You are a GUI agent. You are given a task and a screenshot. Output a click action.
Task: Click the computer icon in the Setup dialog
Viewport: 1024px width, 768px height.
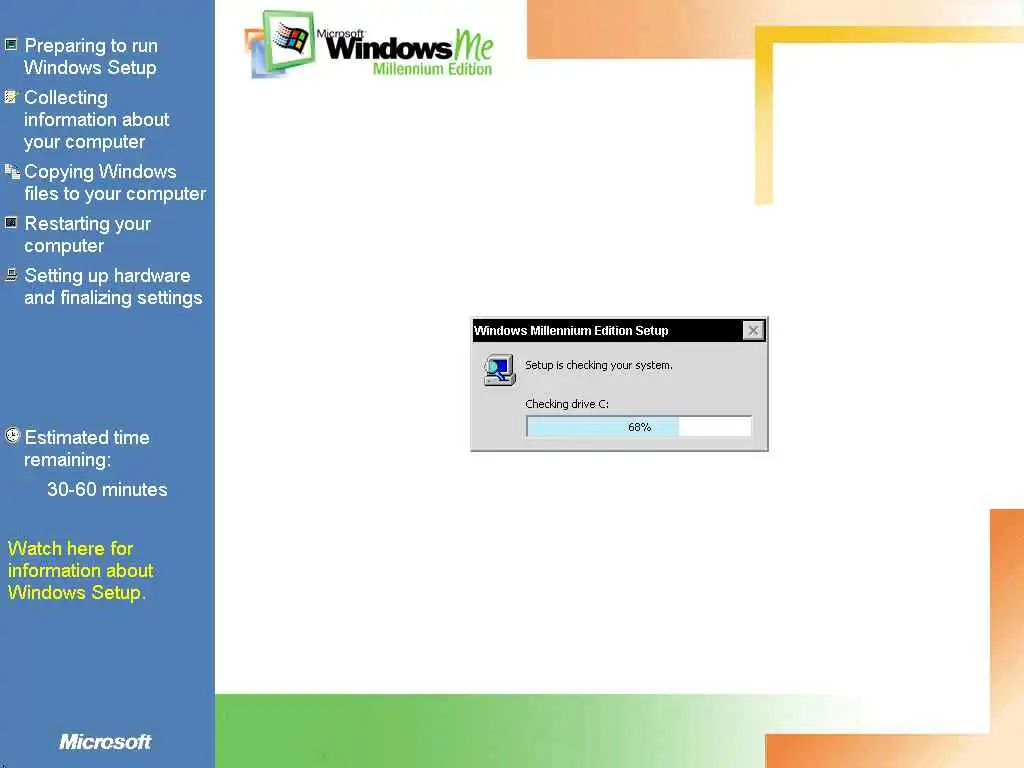point(500,370)
